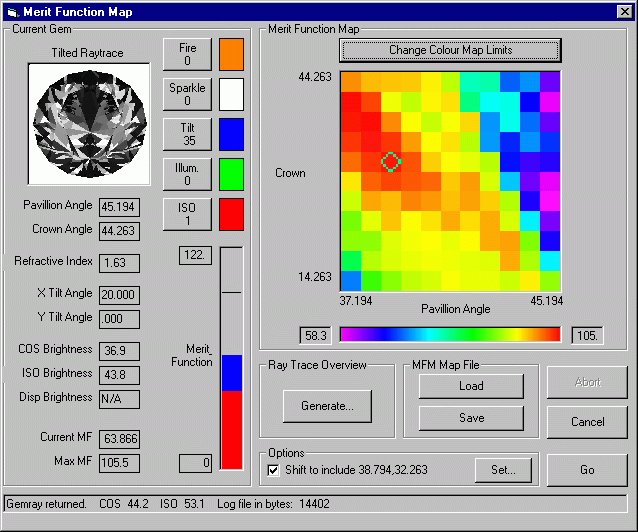Click the Fire weighting button
The height and width of the screenshot is (532, 638).
point(188,54)
